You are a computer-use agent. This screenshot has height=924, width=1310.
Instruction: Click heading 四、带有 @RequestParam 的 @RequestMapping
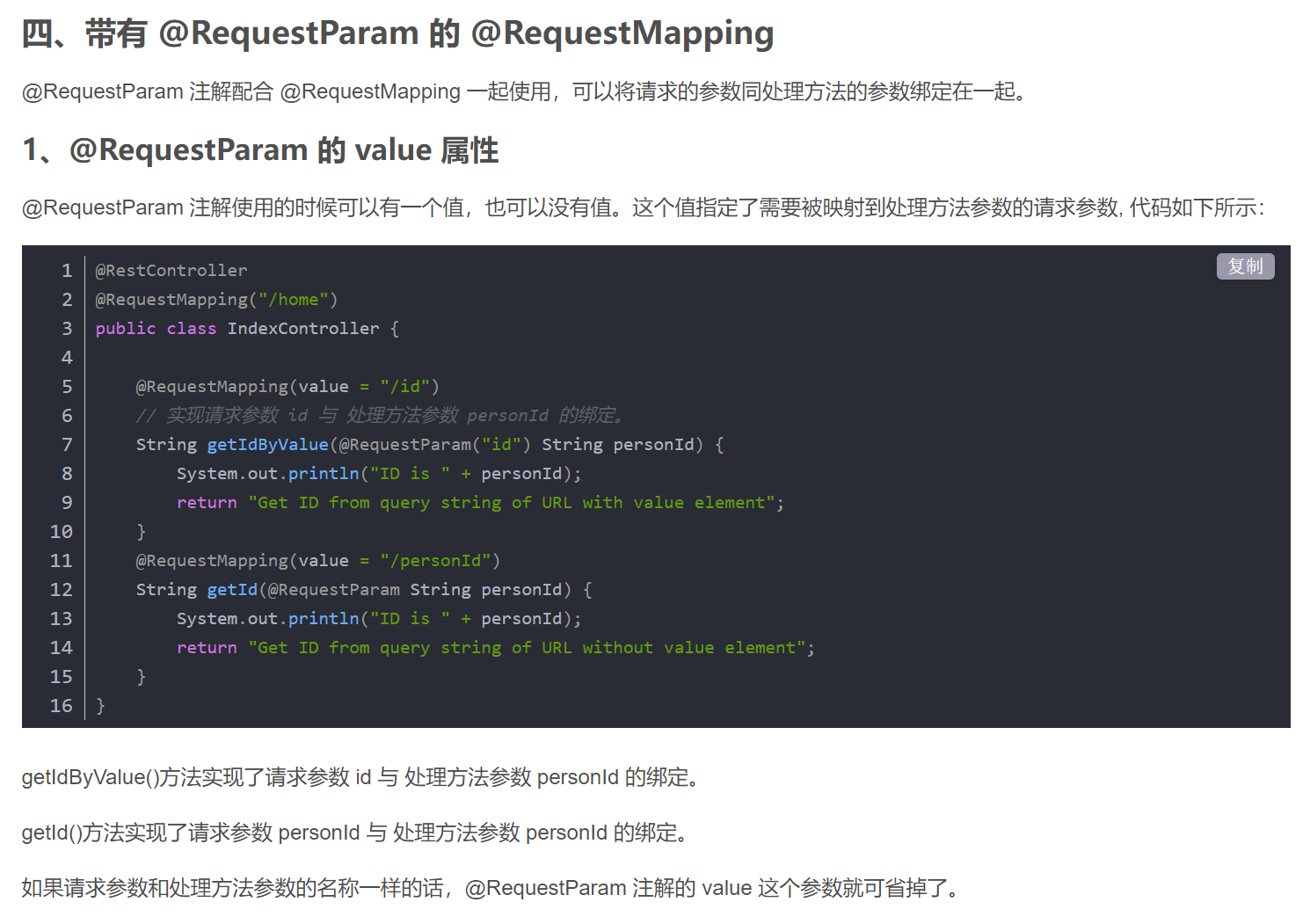(397, 33)
